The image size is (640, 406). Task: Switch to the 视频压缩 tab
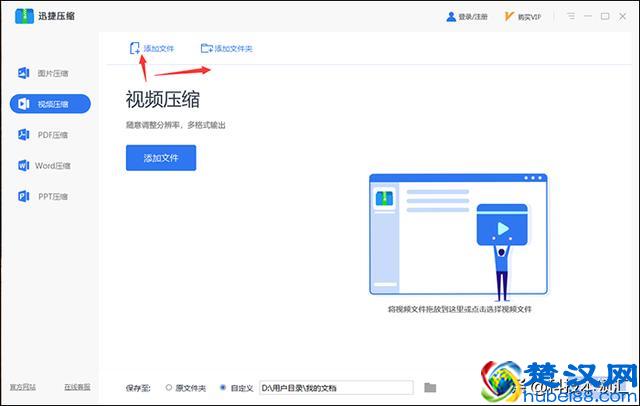(50, 104)
